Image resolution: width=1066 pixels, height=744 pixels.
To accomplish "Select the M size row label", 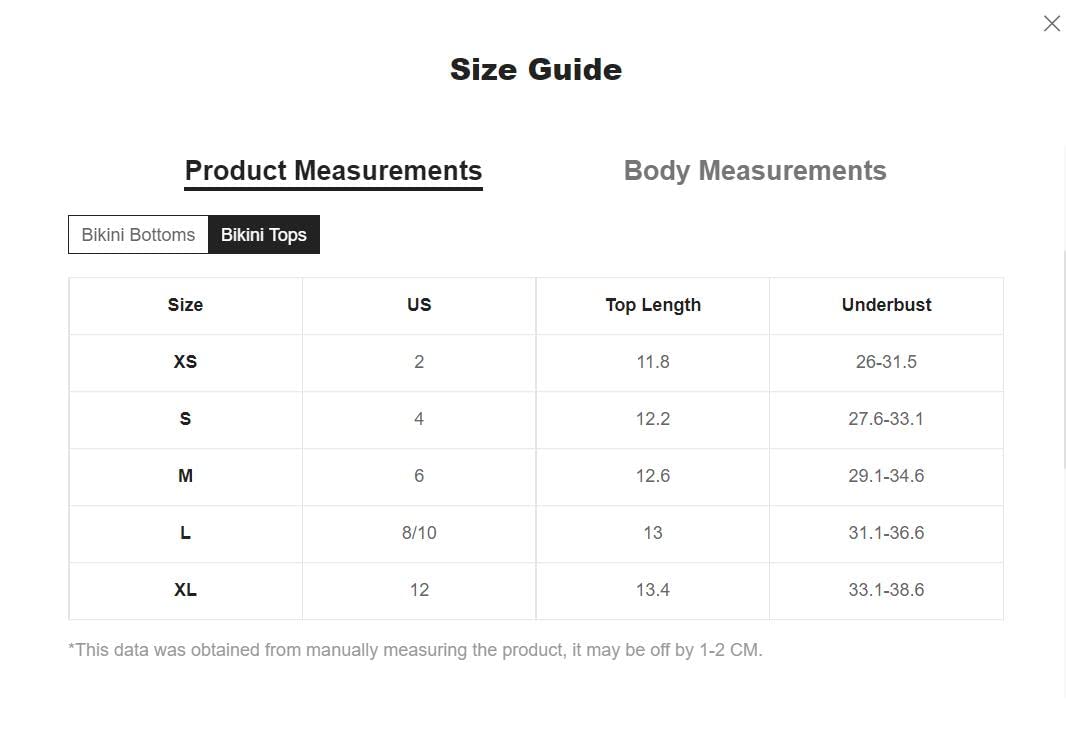I will pos(185,476).
